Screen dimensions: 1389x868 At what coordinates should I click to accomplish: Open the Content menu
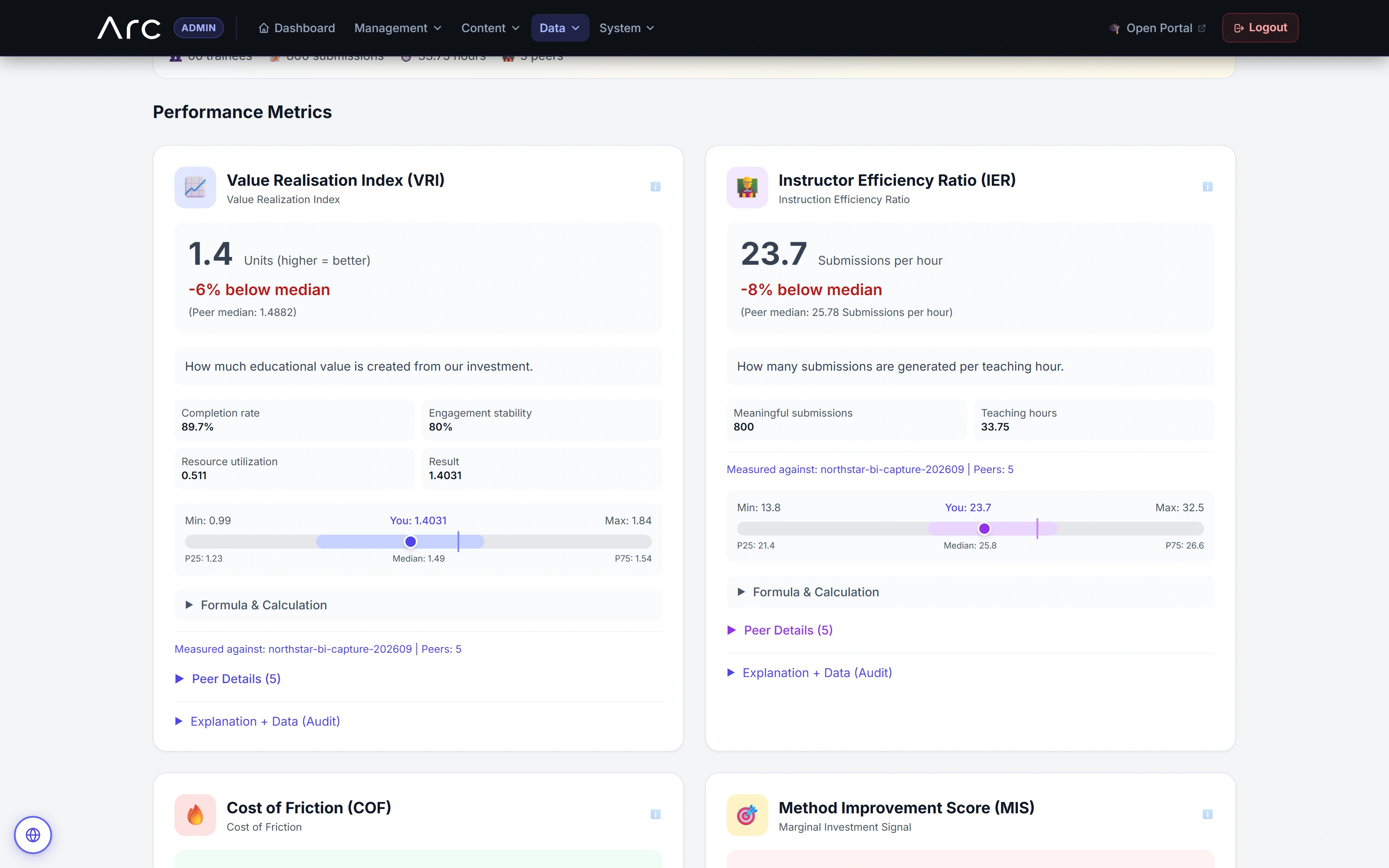coord(490,28)
